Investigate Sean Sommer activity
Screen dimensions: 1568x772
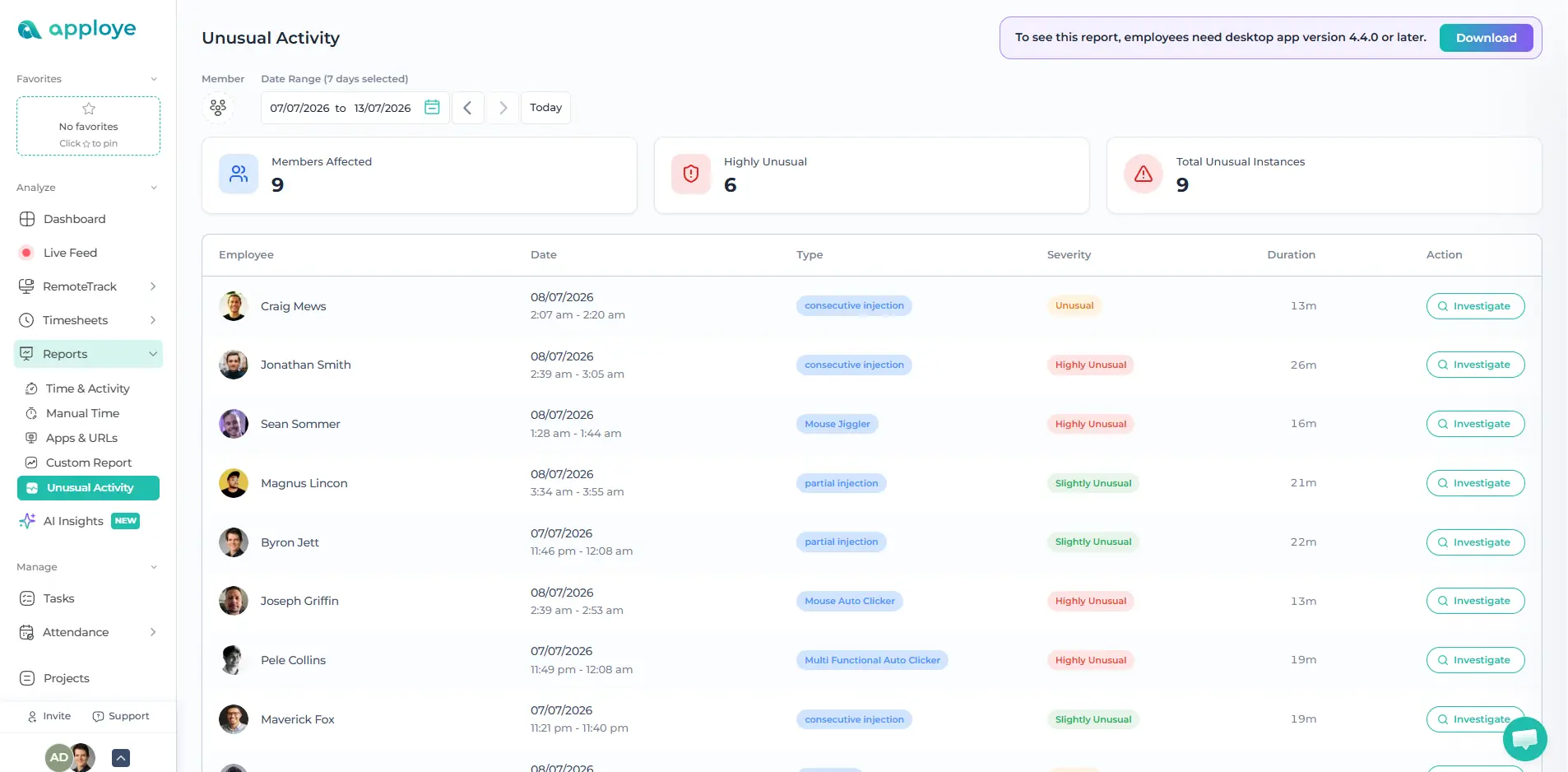tap(1475, 424)
